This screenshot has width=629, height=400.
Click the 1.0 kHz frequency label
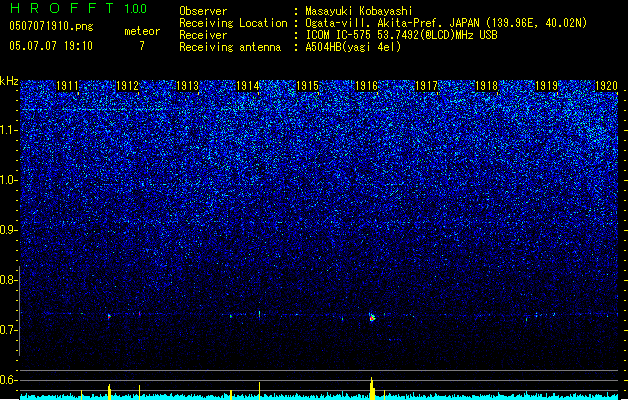(x=9, y=180)
